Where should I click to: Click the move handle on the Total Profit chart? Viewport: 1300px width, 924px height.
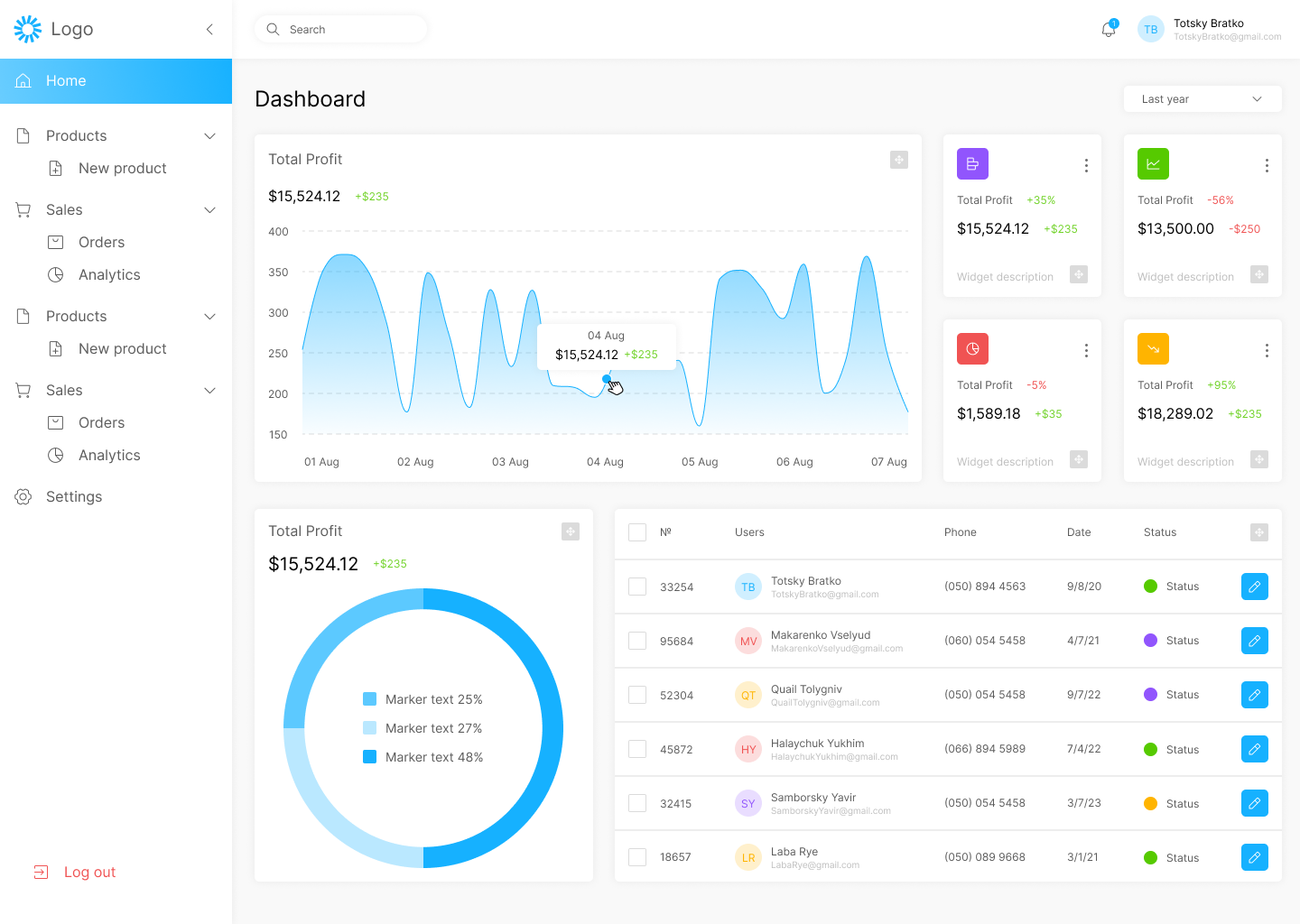pos(899,160)
